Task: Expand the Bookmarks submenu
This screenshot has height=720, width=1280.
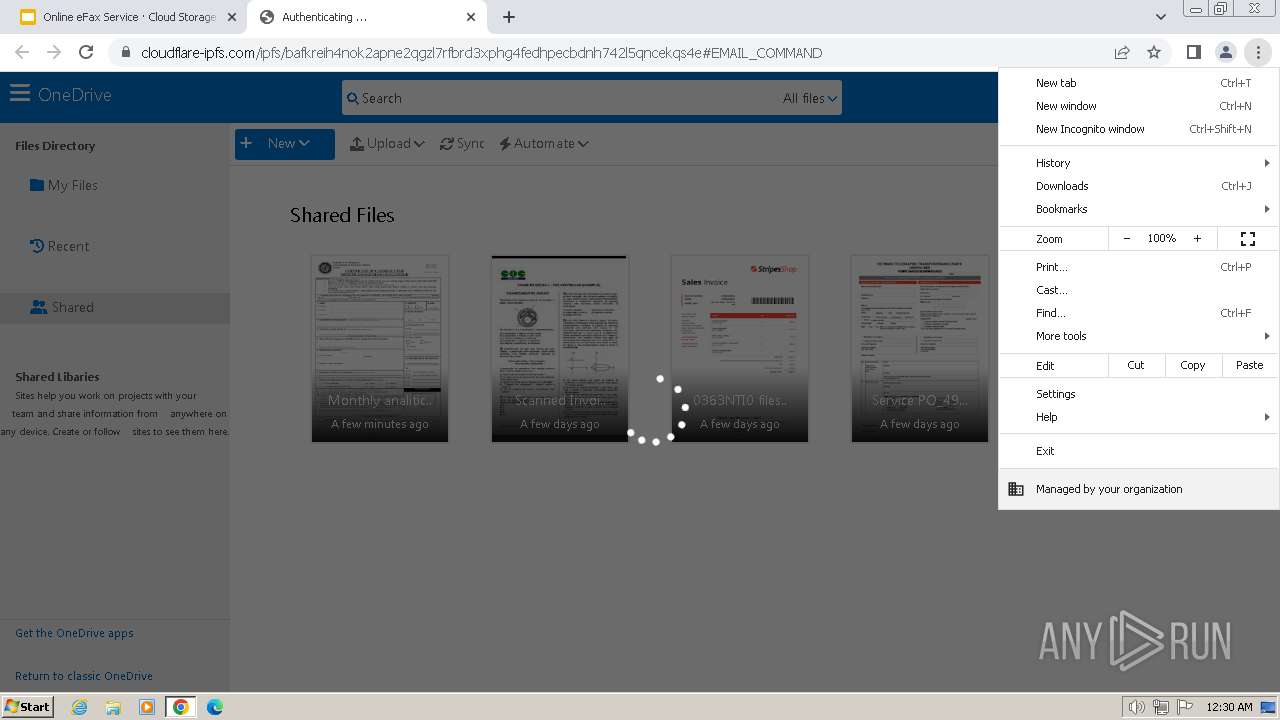Action: tap(1139, 209)
